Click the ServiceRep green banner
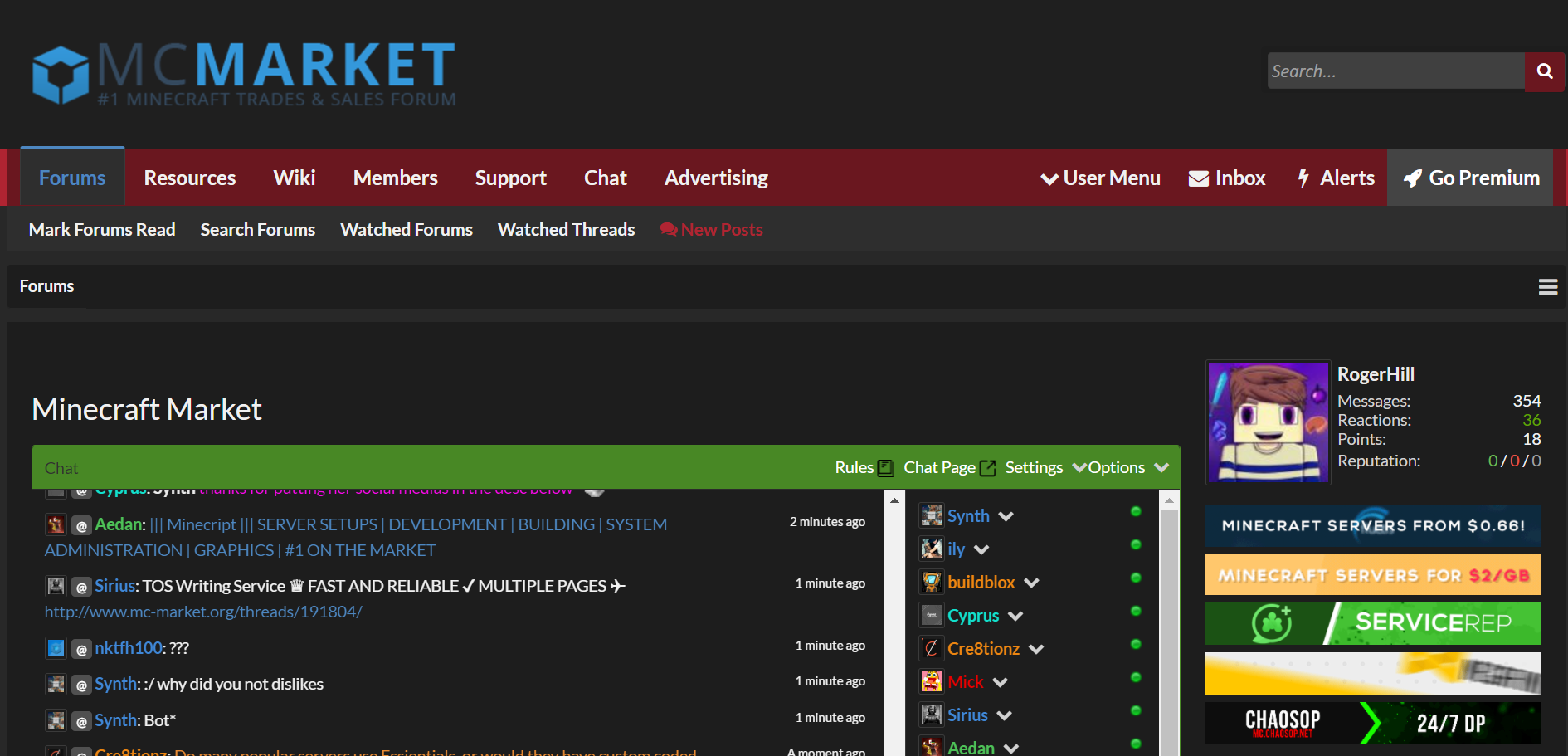Image resolution: width=1568 pixels, height=756 pixels. 1373,623
